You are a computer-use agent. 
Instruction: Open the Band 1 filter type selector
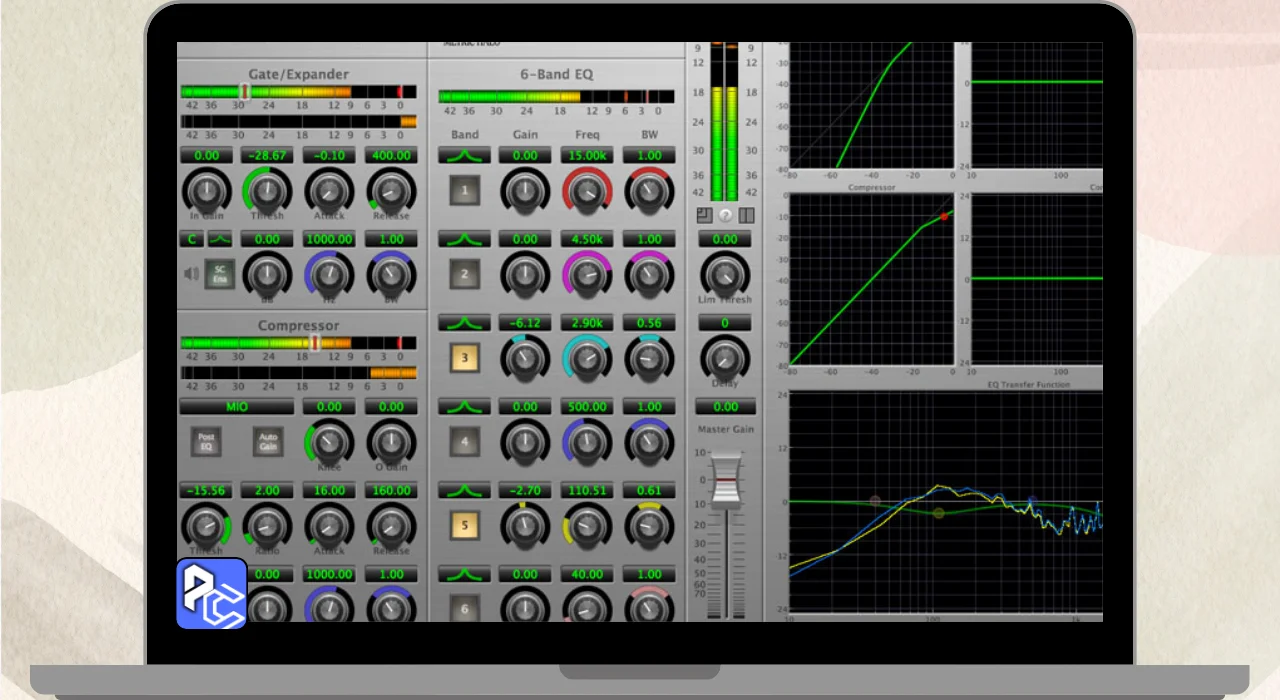[465, 156]
